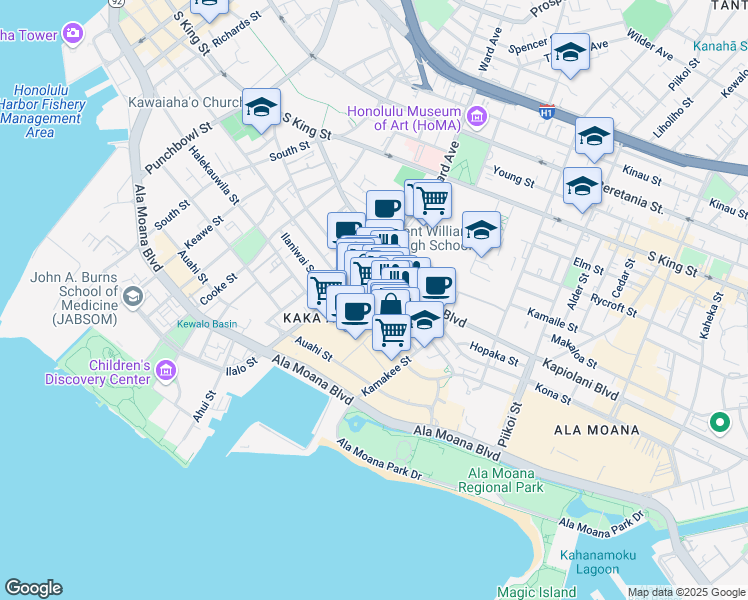Select Children's Discovery Center label
The image size is (748, 600).
pyautogui.click(x=98, y=372)
